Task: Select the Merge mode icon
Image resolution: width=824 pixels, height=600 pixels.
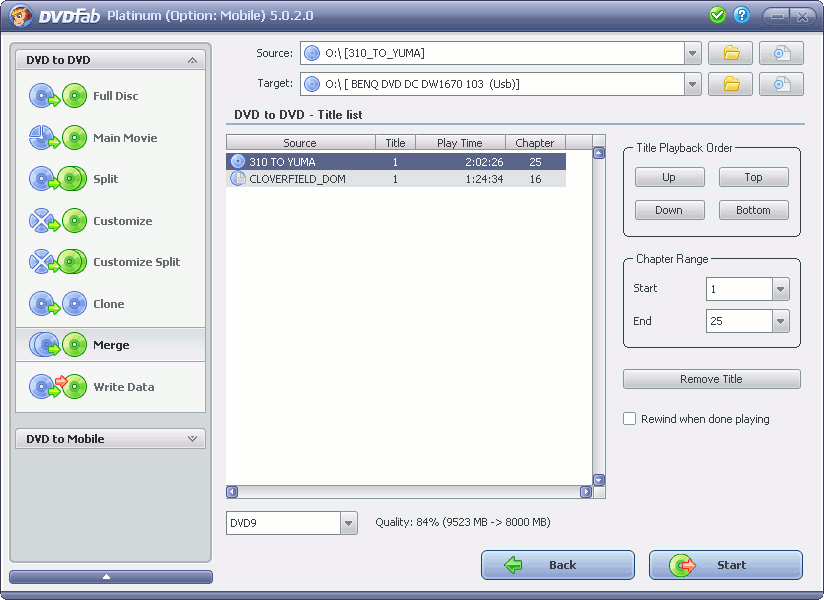Action: 58,345
